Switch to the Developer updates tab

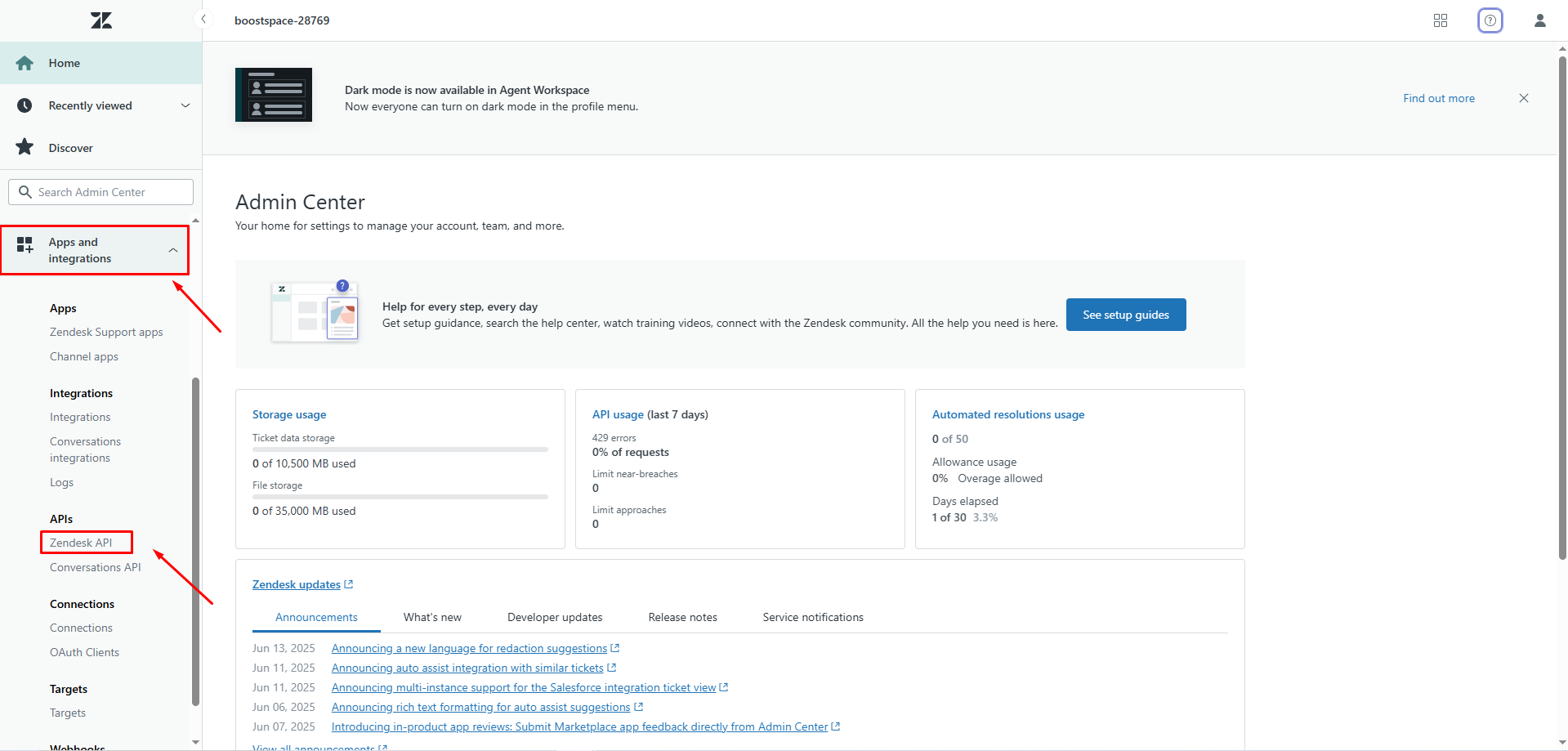tap(555, 617)
